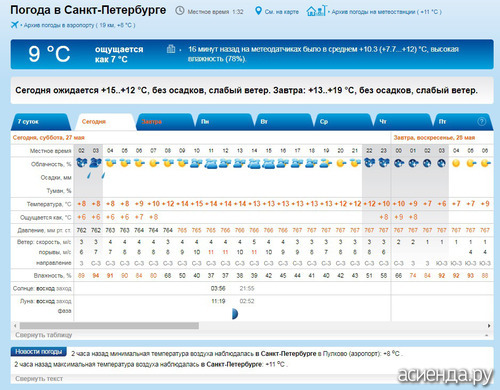The width and height of the screenshot is (500, 390).
Task: Click scrollbar right arrow under table
Action: pyautogui.click(x=489, y=326)
